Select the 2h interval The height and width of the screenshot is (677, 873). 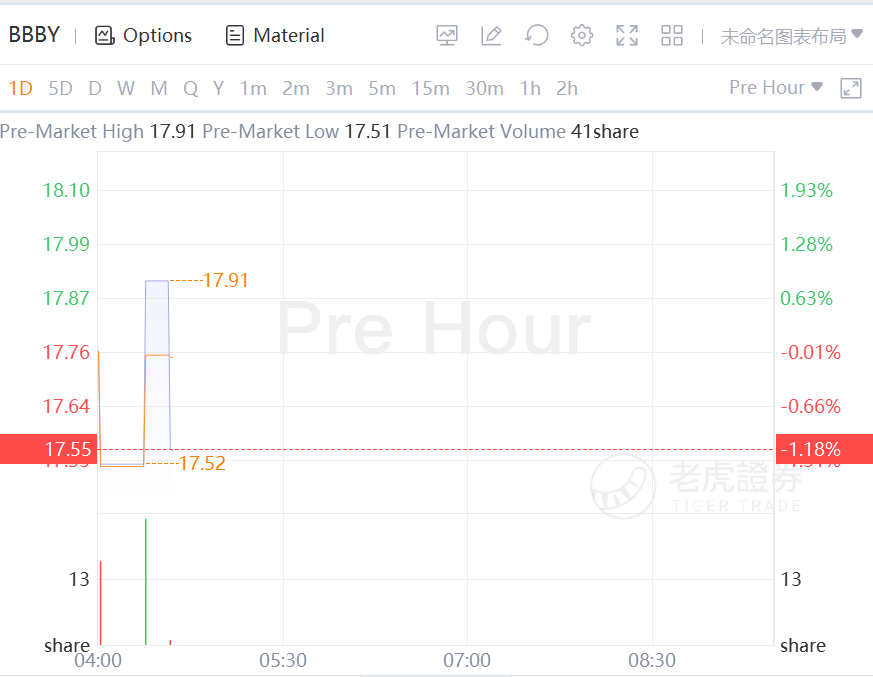click(567, 88)
